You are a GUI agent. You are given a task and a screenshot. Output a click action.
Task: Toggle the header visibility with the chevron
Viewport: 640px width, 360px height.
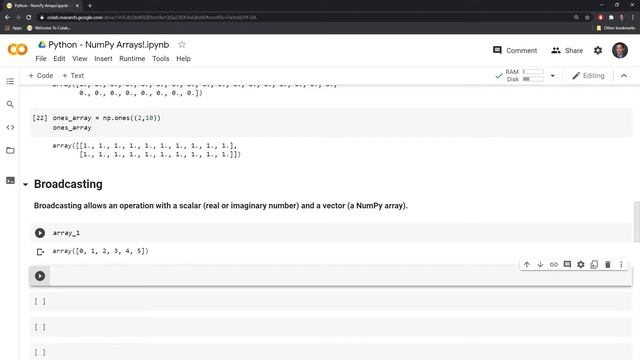coord(624,76)
